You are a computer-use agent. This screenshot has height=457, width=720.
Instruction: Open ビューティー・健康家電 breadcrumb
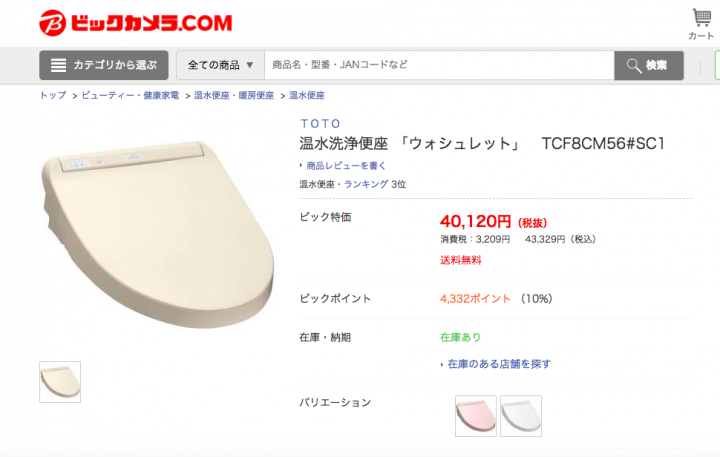point(130,95)
